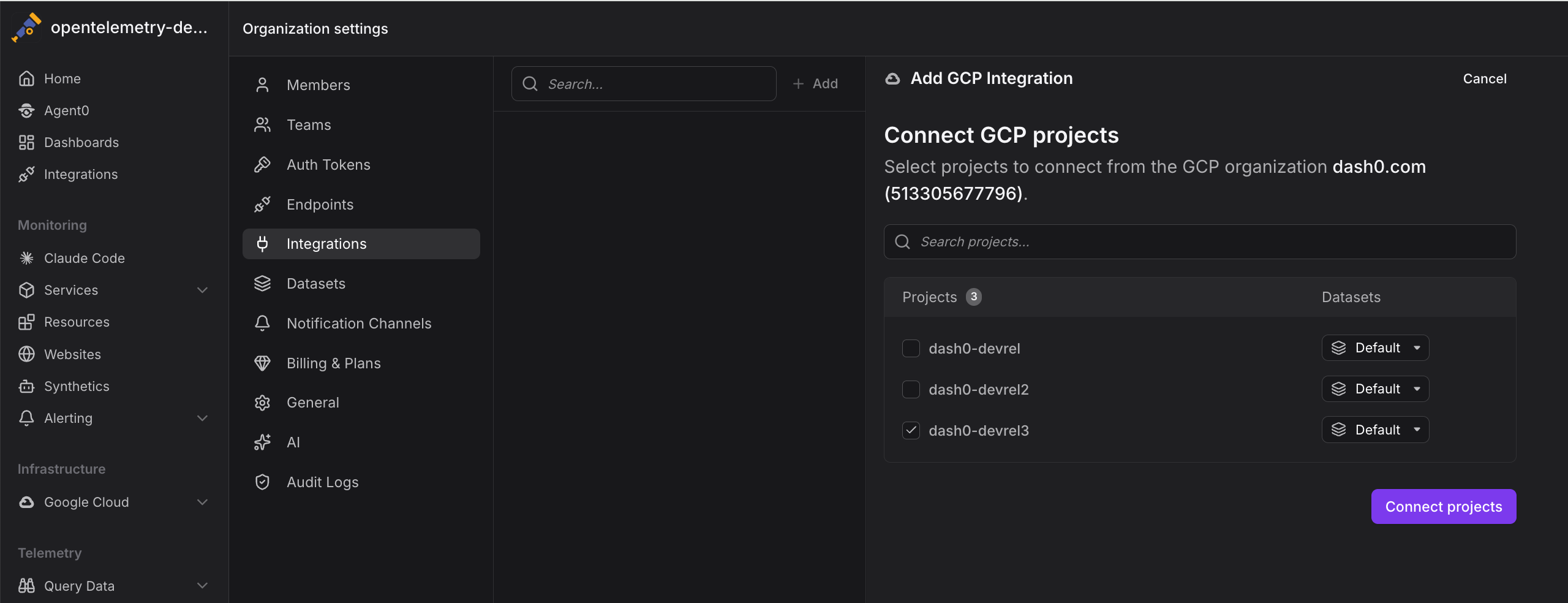Click the Agent0 robot icon
Screen dimensions: 1568x603
coord(26,110)
